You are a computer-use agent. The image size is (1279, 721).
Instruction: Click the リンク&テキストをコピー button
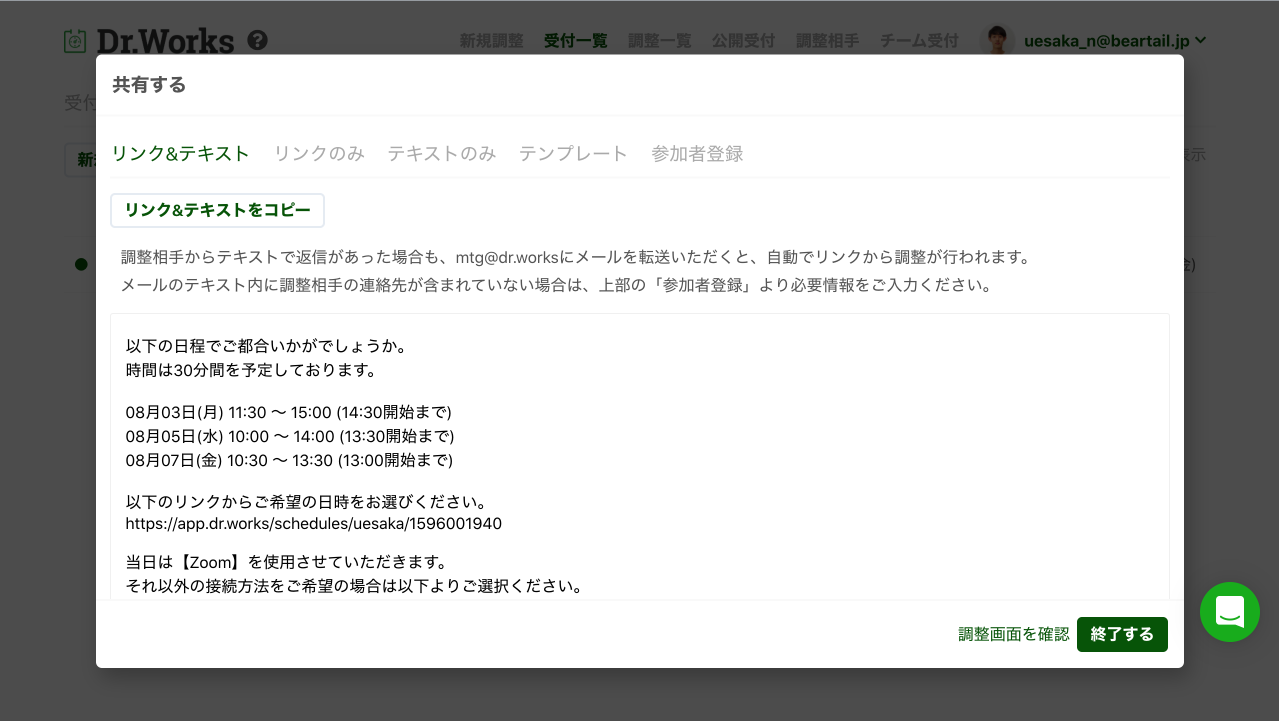point(217,210)
